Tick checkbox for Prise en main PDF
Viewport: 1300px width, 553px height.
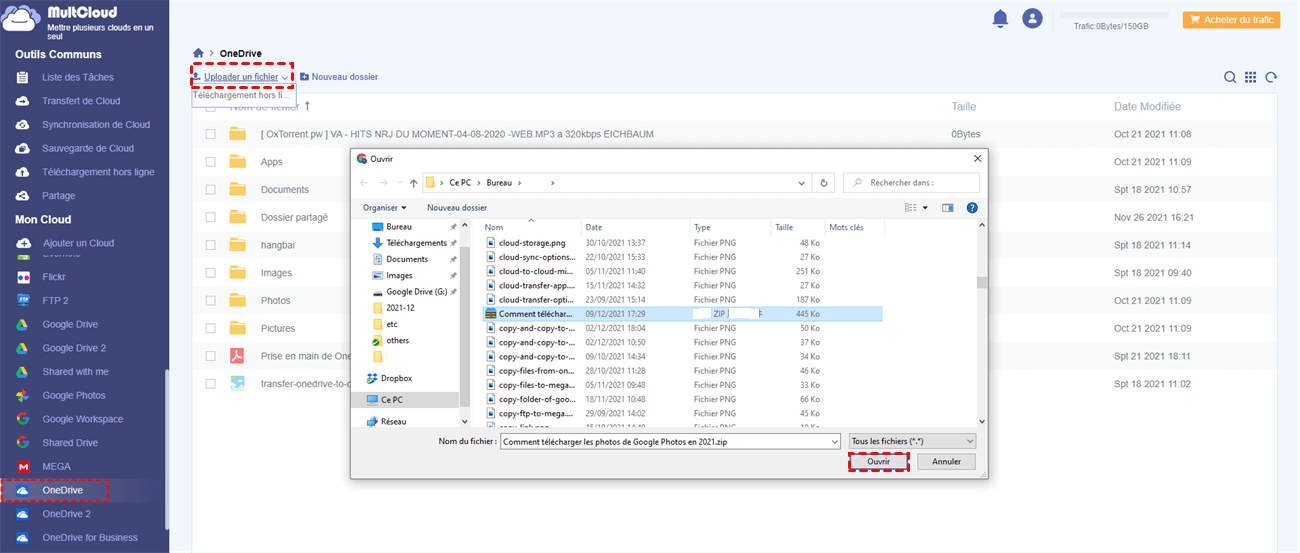click(x=211, y=356)
